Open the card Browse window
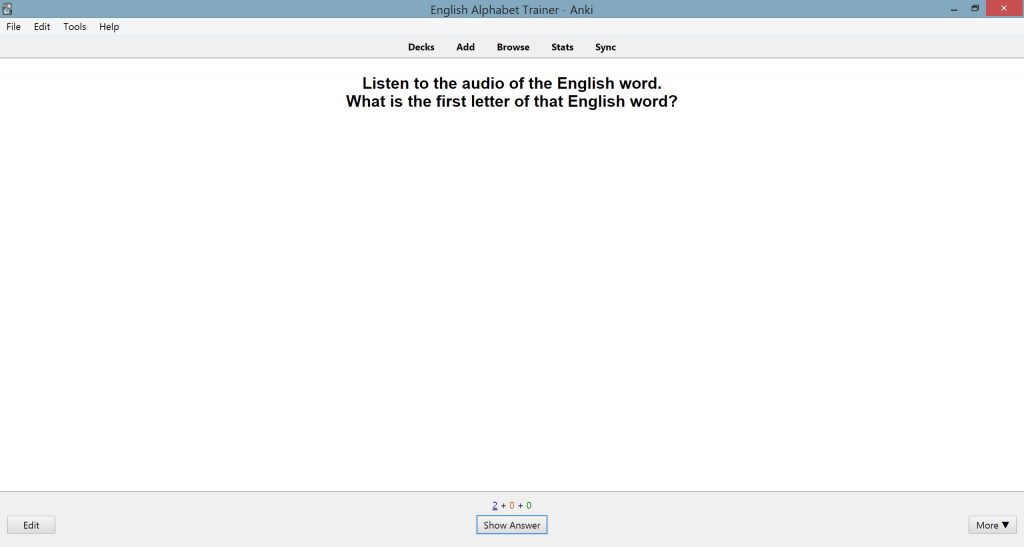The width and height of the screenshot is (1024, 547). [x=513, y=47]
